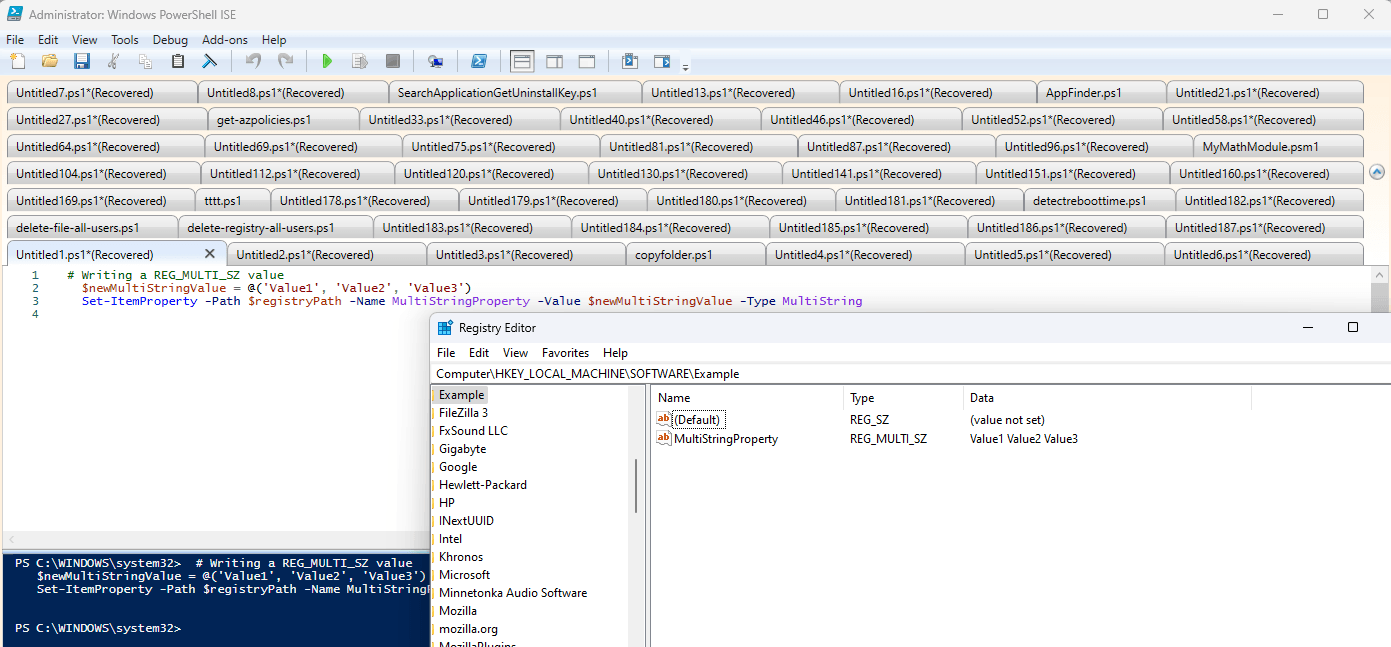Viewport: 1391px width, 647px height.
Task: Click the Copy icon in toolbar
Action: (x=145, y=61)
